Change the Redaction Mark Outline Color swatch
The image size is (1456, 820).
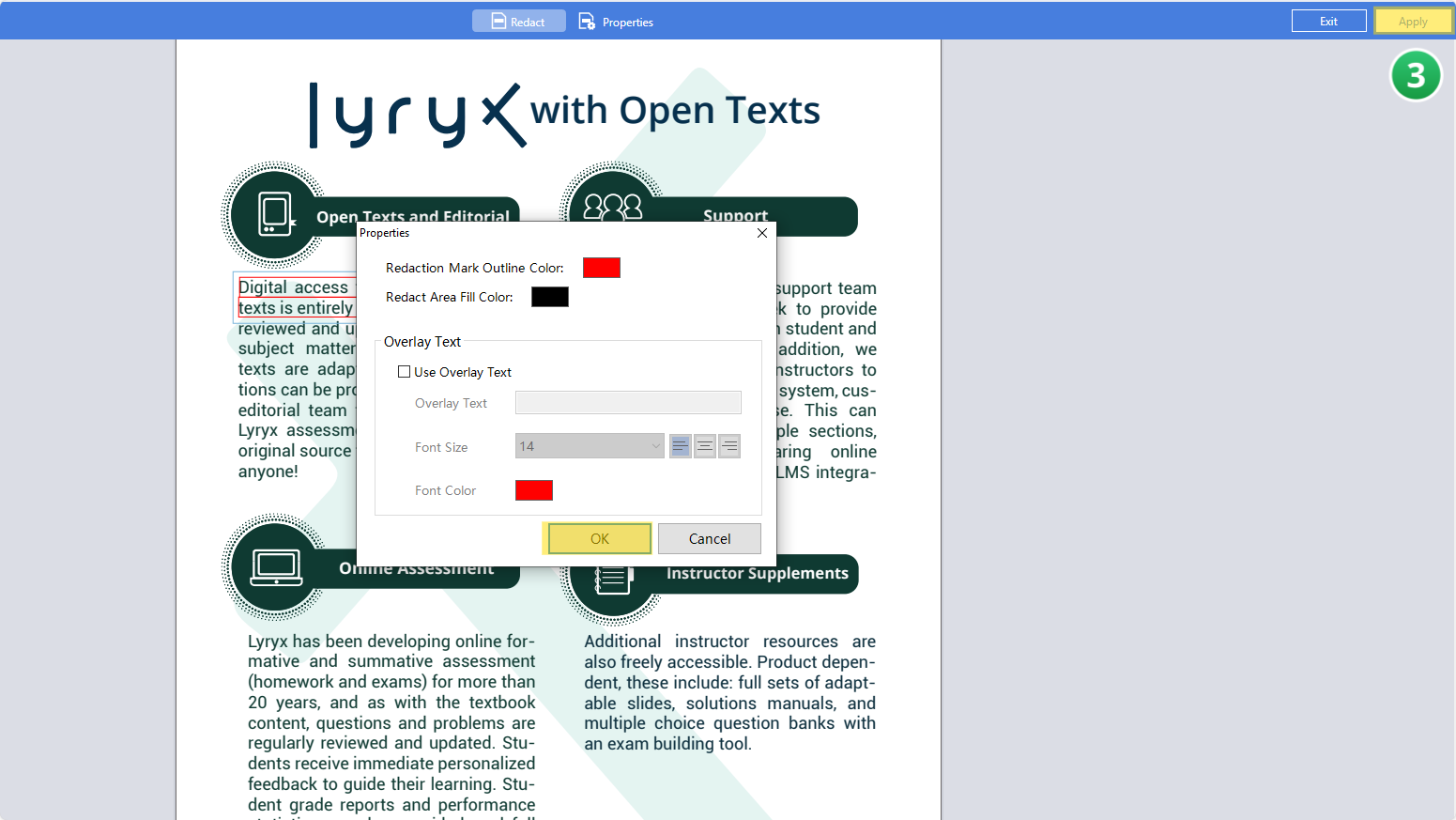[601, 268]
